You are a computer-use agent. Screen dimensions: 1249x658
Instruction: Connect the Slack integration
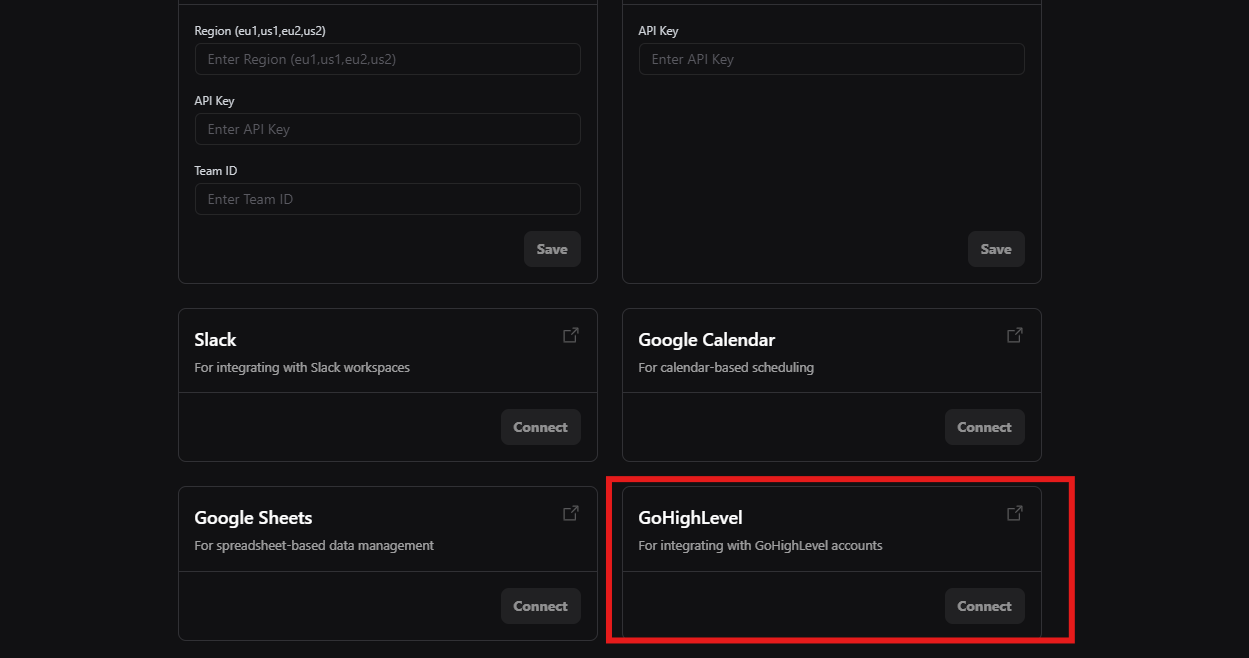click(540, 427)
